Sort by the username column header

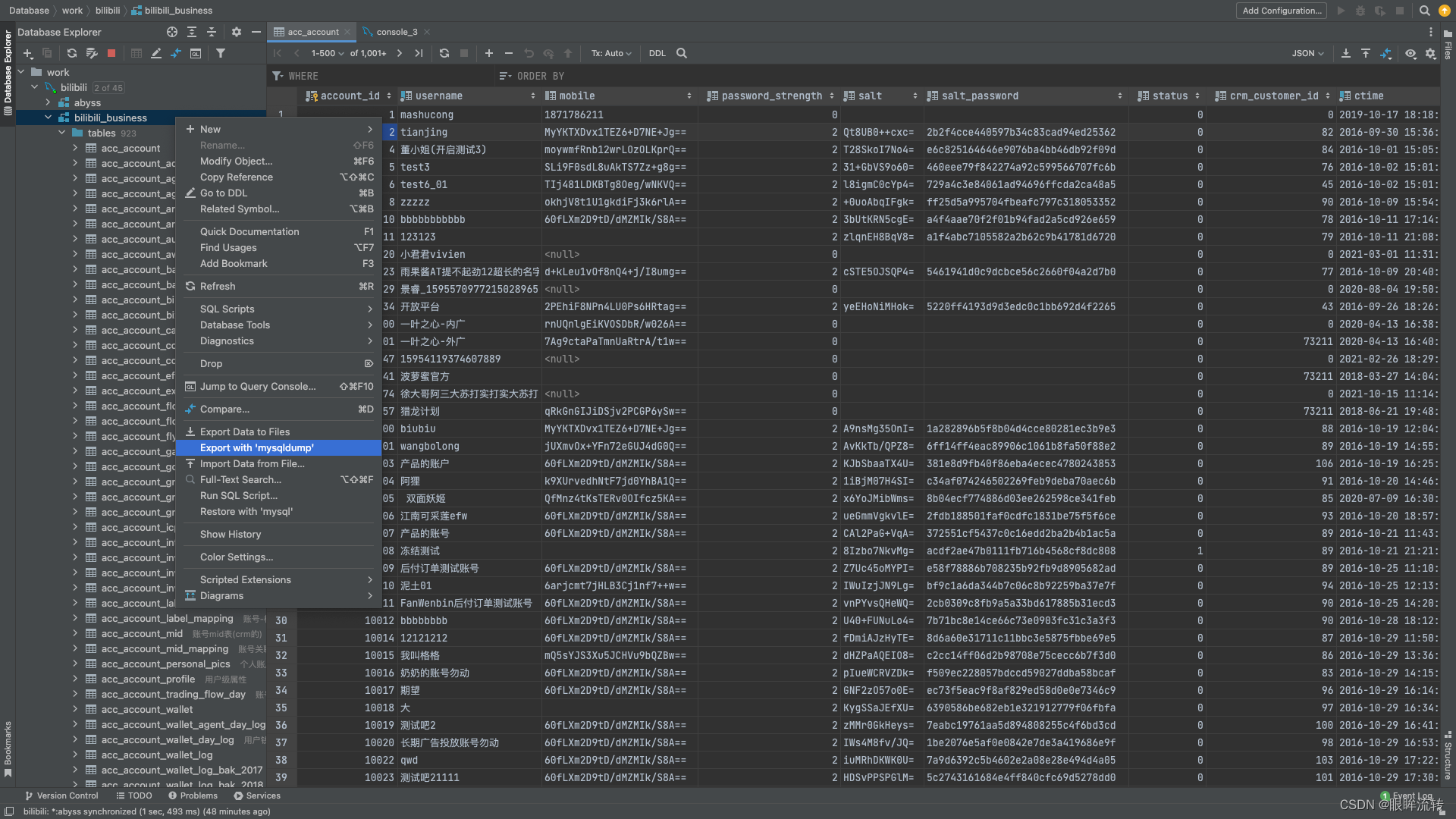(469, 96)
